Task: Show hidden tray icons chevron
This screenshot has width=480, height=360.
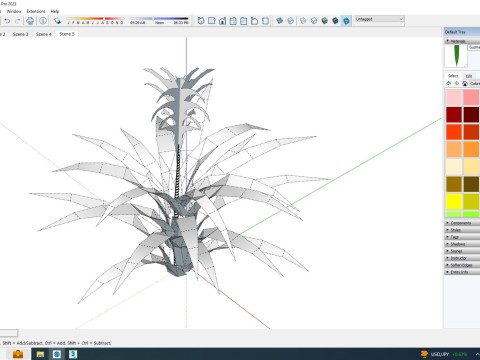Action: point(477,354)
